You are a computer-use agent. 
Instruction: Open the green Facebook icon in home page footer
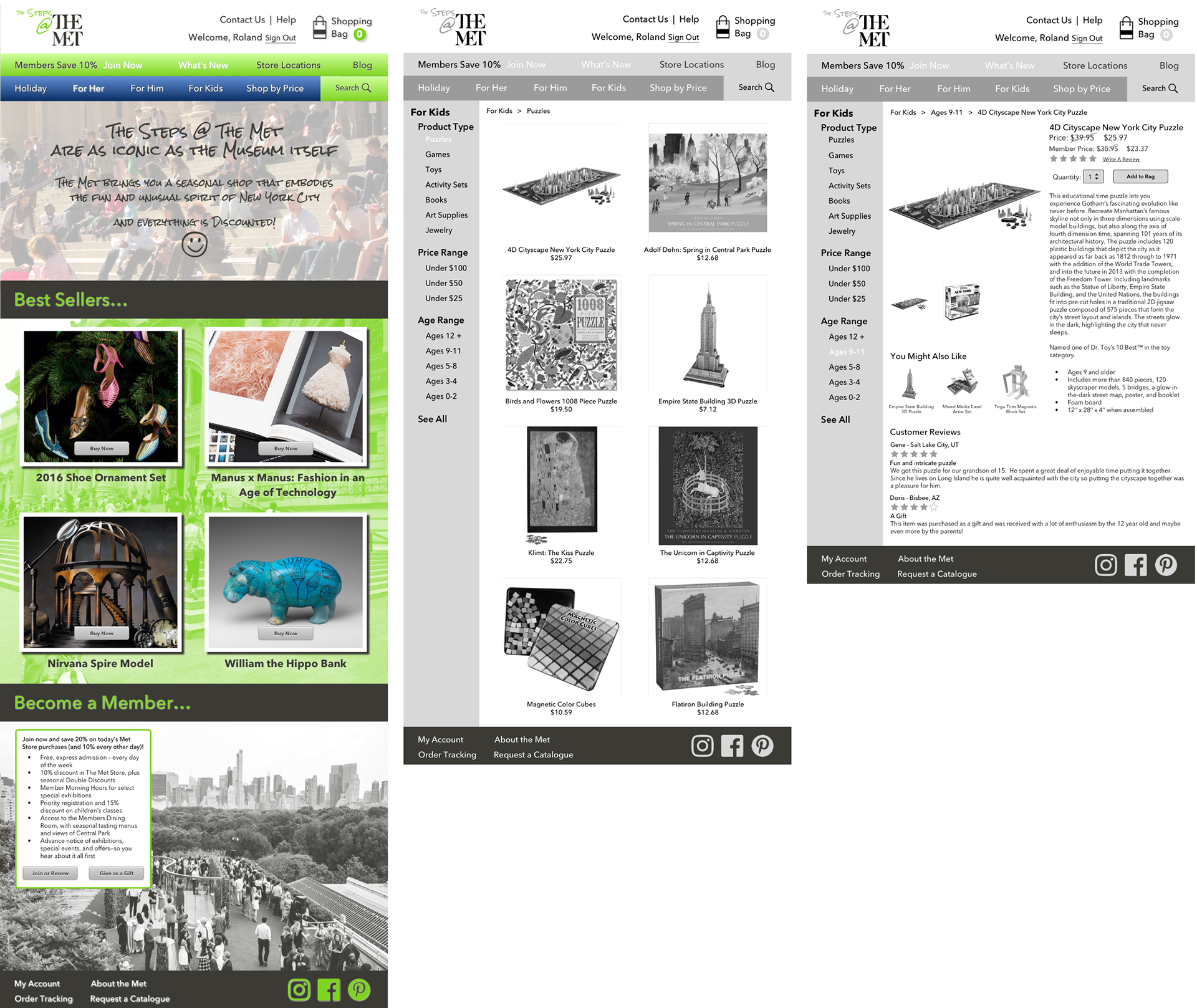pyautogui.click(x=329, y=990)
